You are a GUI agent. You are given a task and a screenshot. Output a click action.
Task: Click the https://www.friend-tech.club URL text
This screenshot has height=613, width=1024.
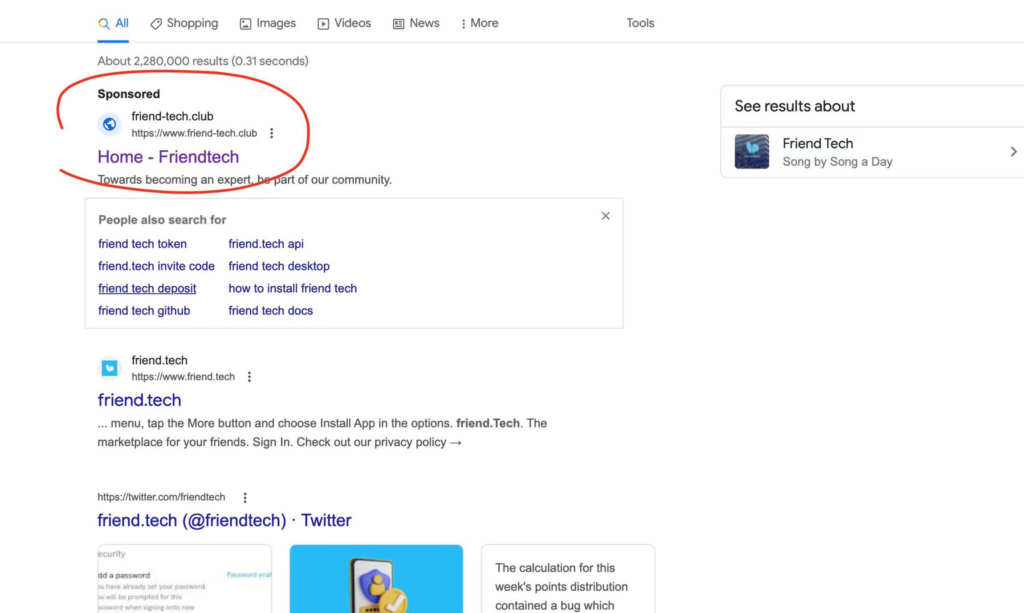point(194,133)
